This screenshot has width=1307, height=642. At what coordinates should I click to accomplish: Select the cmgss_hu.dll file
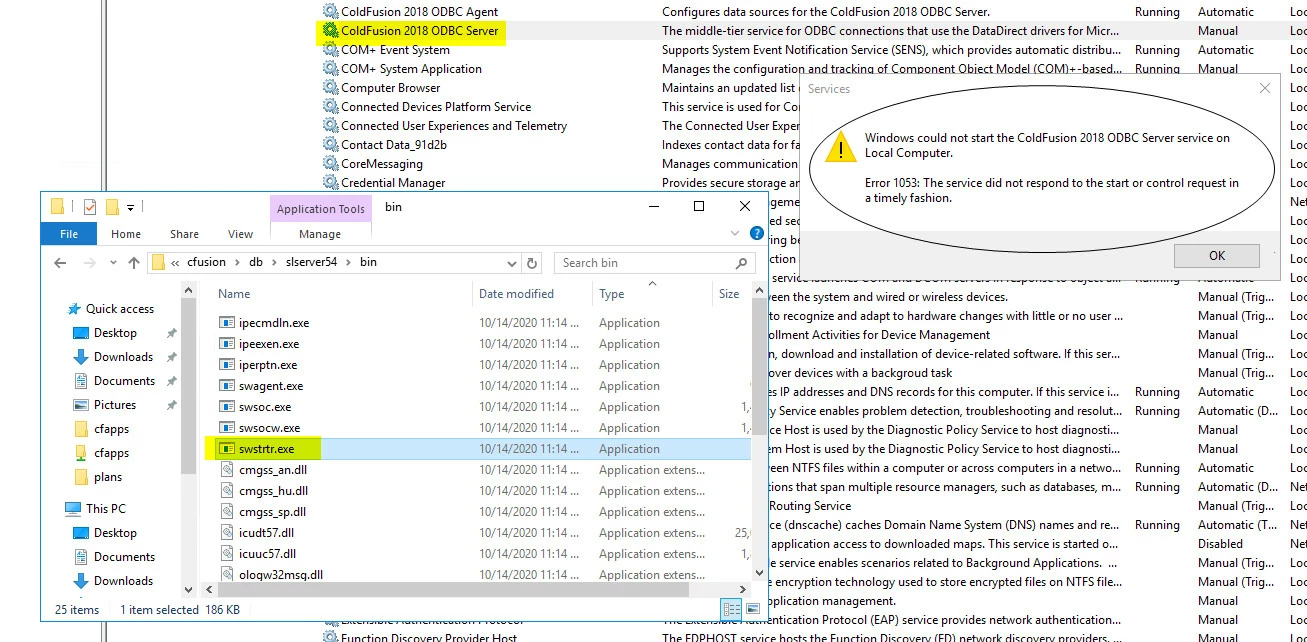tap(273, 491)
